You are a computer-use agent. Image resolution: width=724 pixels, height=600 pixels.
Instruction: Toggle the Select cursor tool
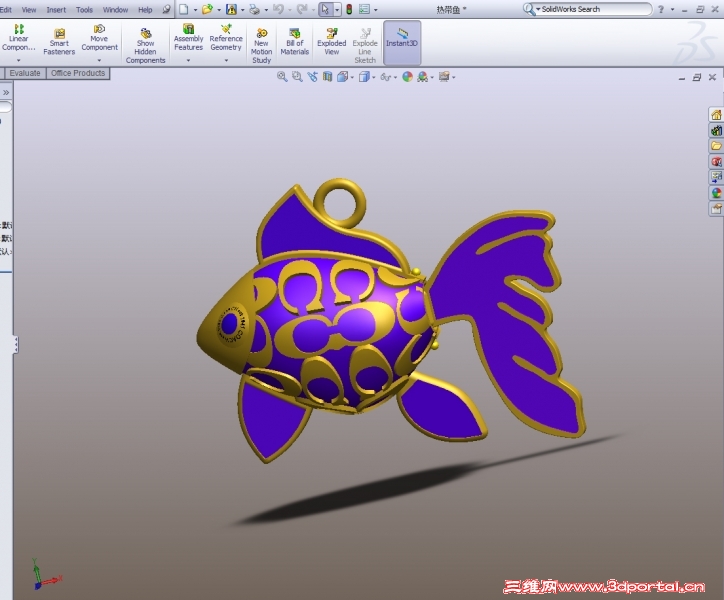[x=326, y=9]
